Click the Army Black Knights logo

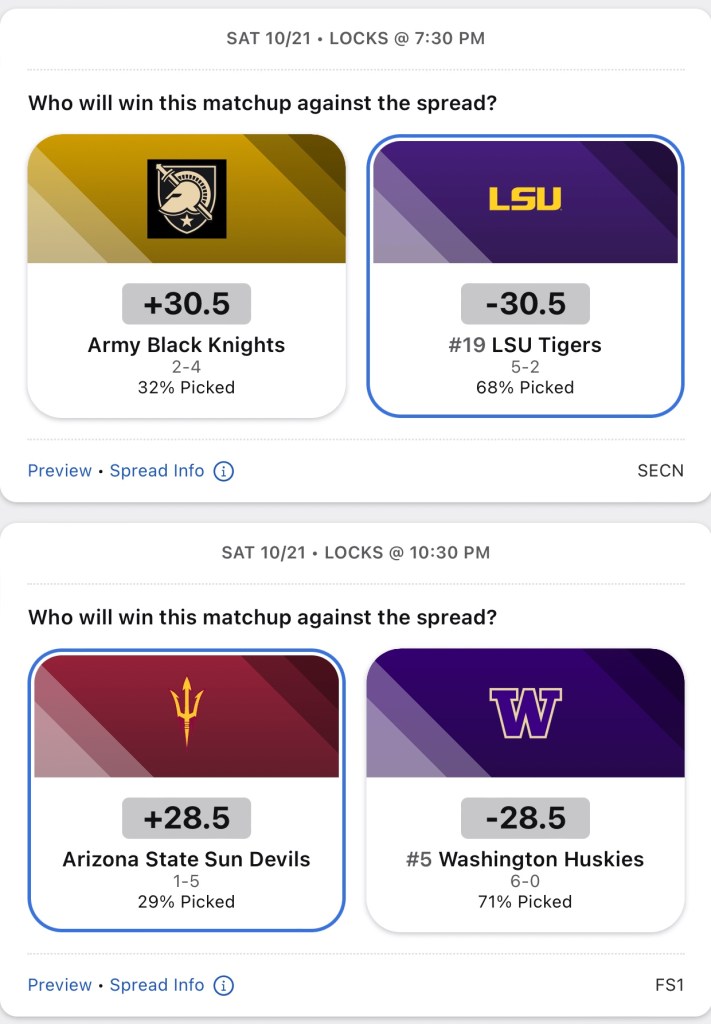coord(187,199)
